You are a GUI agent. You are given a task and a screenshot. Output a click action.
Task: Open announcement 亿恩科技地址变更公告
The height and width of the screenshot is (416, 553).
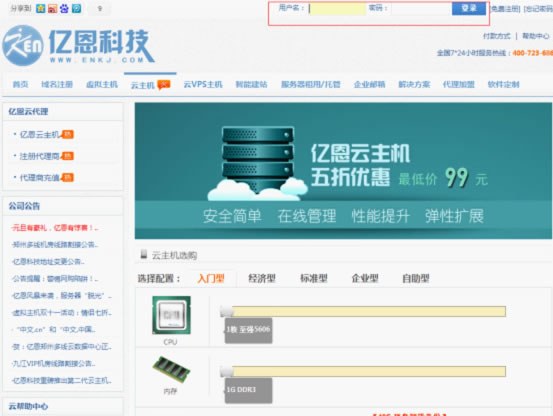coord(48,262)
